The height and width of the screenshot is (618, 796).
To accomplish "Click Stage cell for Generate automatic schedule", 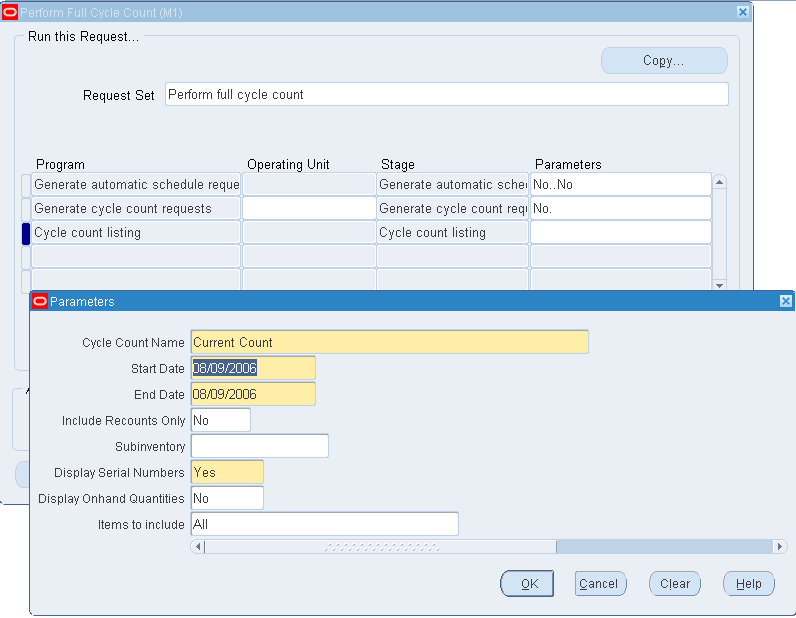I will tap(452, 184).
